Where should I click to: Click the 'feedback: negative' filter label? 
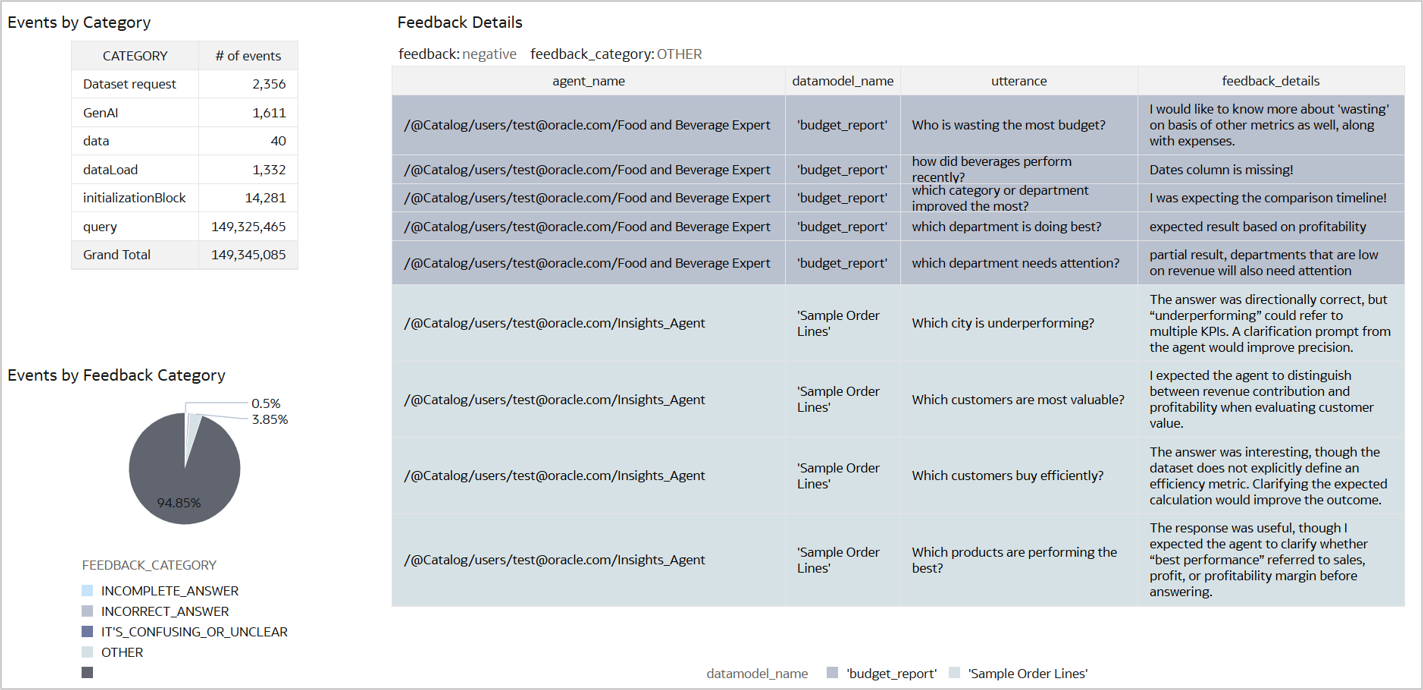tap(457, 54)
